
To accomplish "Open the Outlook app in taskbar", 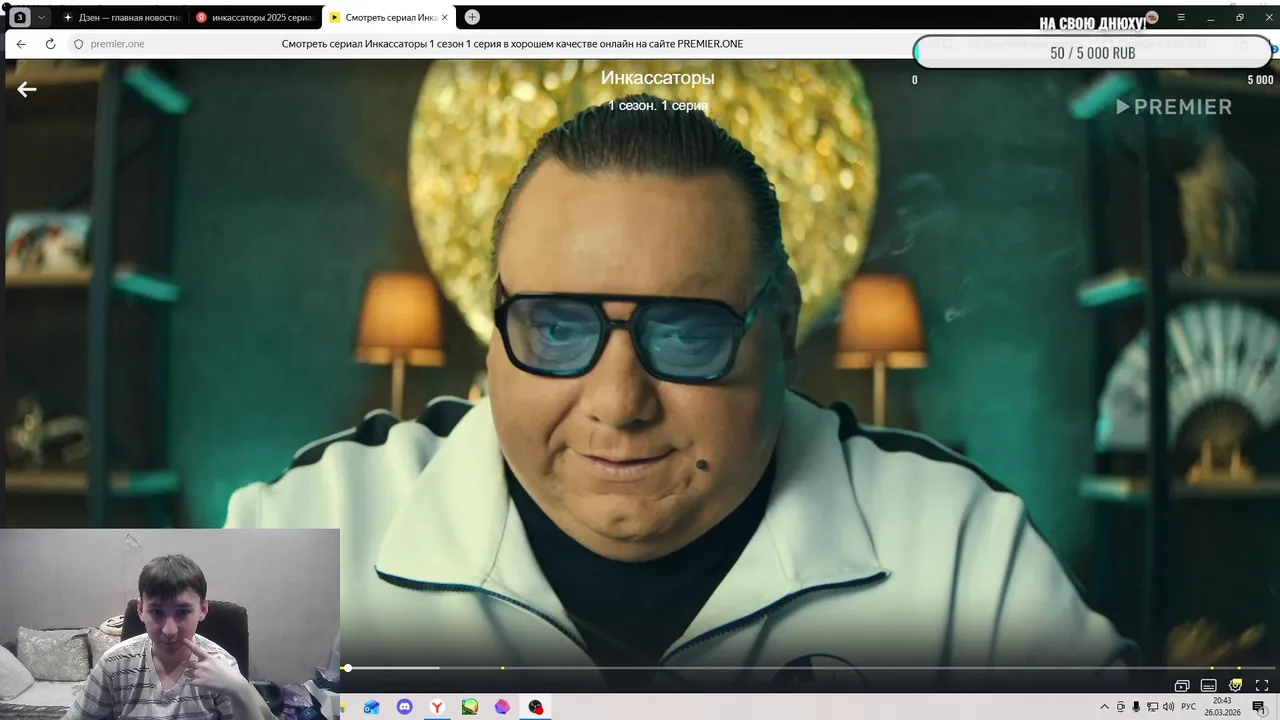I will coord(371,707).
